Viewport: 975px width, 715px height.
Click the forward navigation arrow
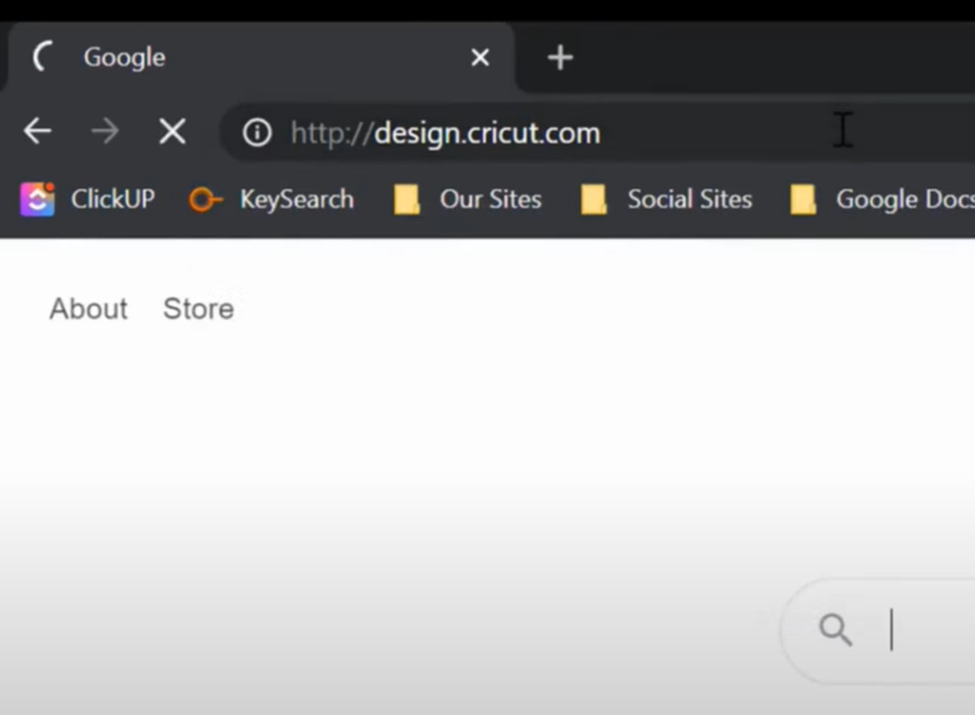pyautogui.click(x=104, y=131)
